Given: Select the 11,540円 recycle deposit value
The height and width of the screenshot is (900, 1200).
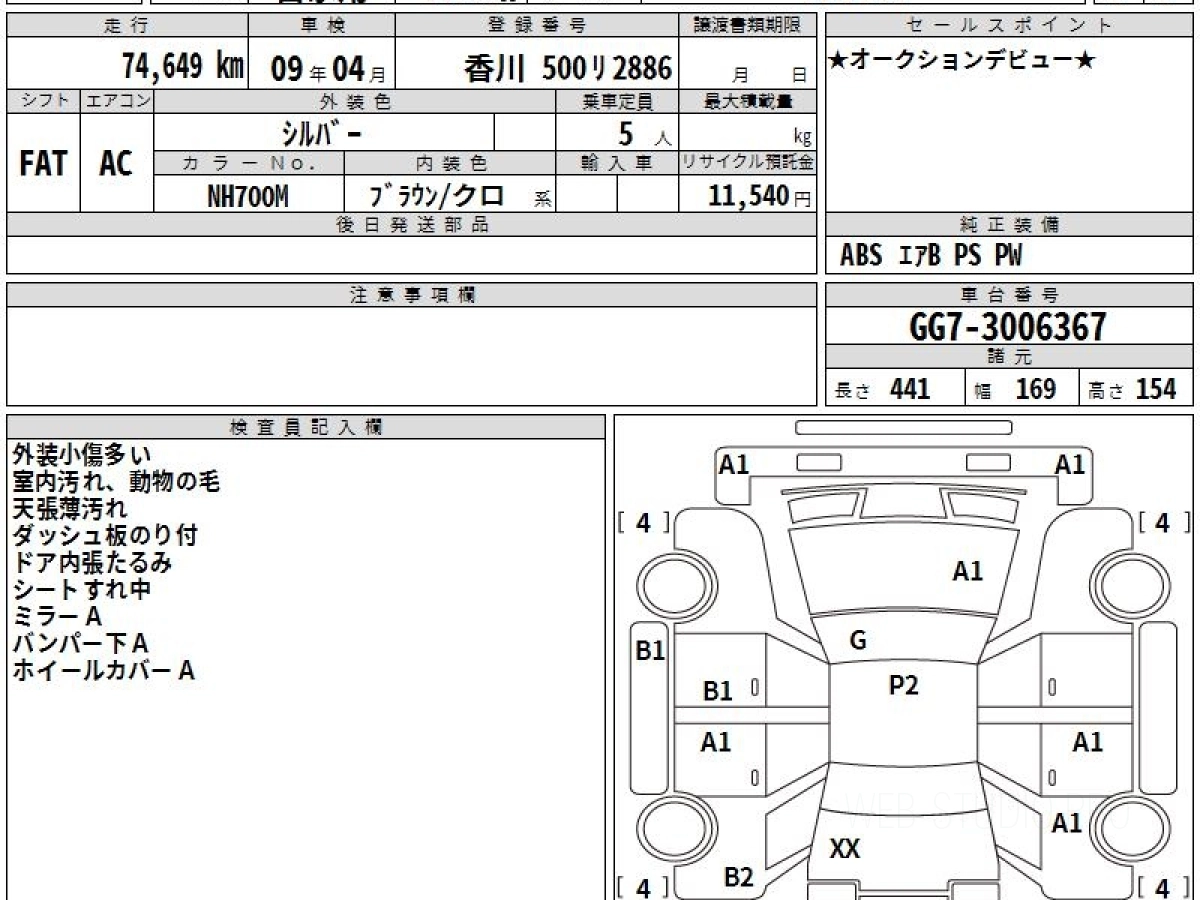Looking at the screenshot, I should (x=760, y=196).
